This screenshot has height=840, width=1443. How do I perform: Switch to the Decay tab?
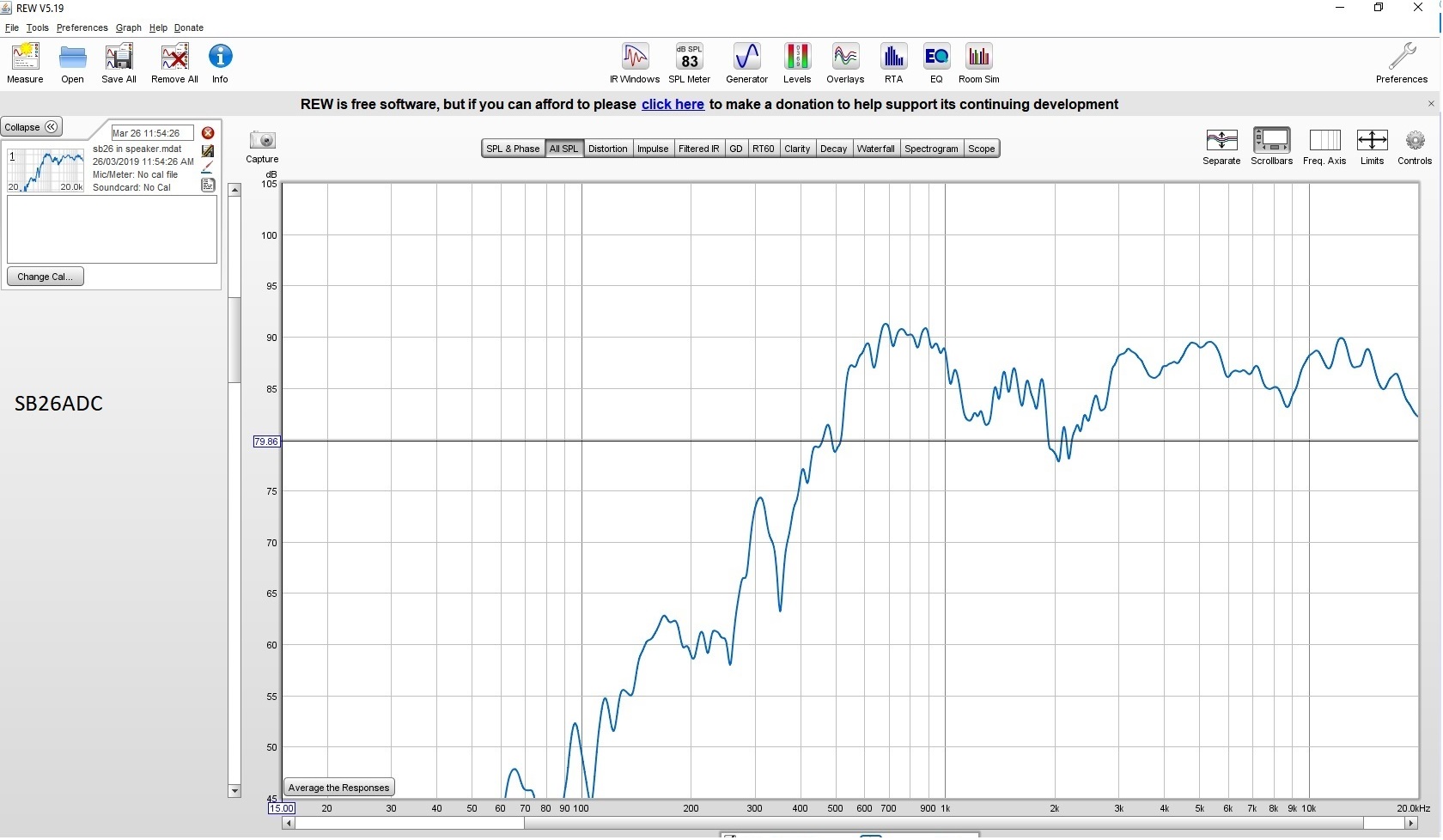833,149
